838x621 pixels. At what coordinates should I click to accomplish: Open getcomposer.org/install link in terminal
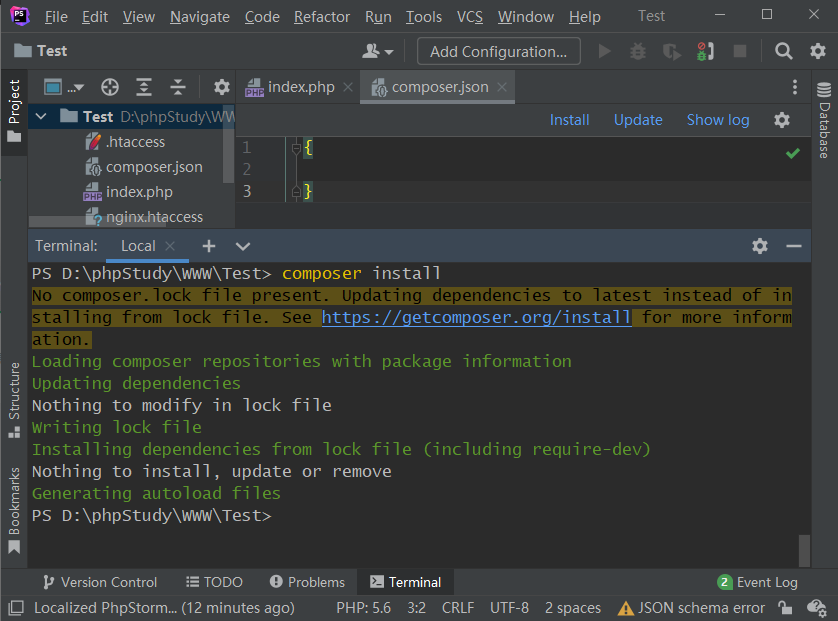pos(476,318)
